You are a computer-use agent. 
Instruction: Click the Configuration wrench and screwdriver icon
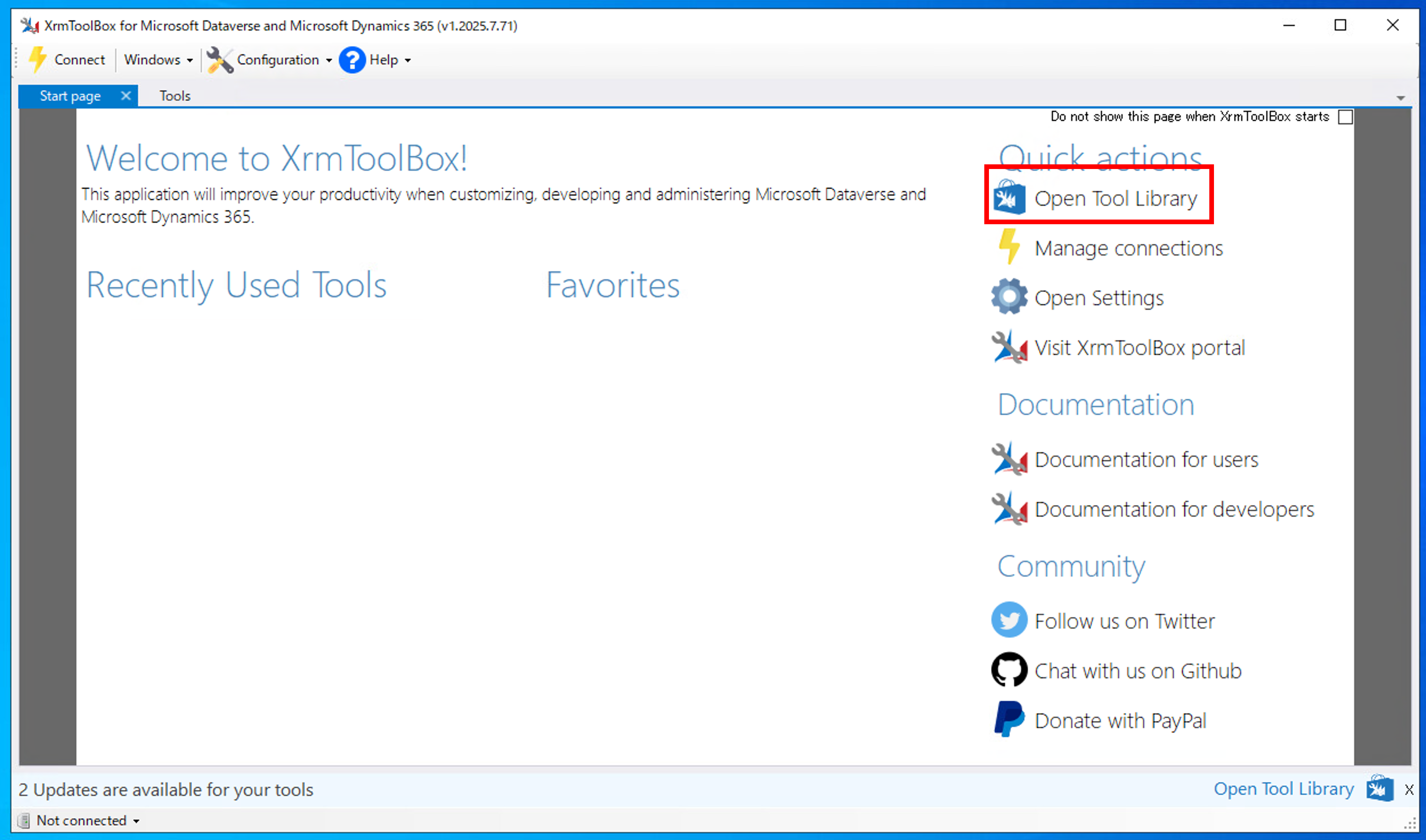pos(220,60)
